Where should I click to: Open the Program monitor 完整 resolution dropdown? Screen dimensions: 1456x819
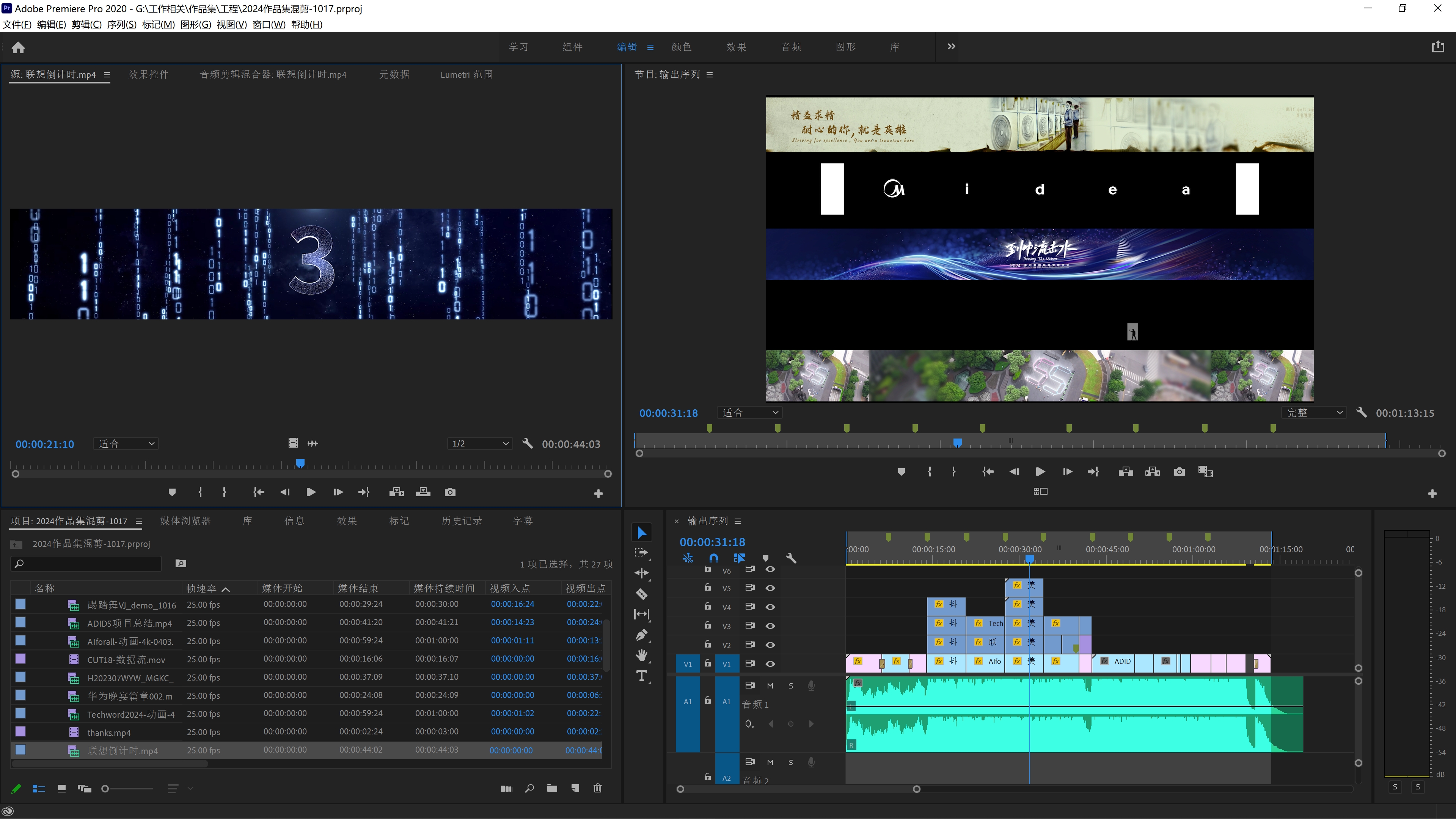click(x=1313, y=413)
